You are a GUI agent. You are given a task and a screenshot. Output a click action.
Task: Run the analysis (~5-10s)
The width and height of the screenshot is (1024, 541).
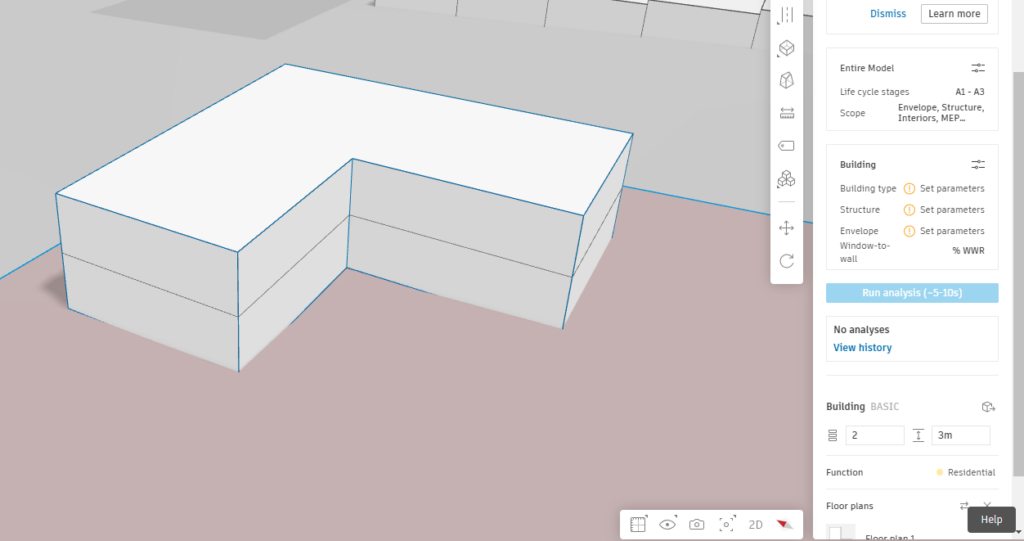coord(912,293)
